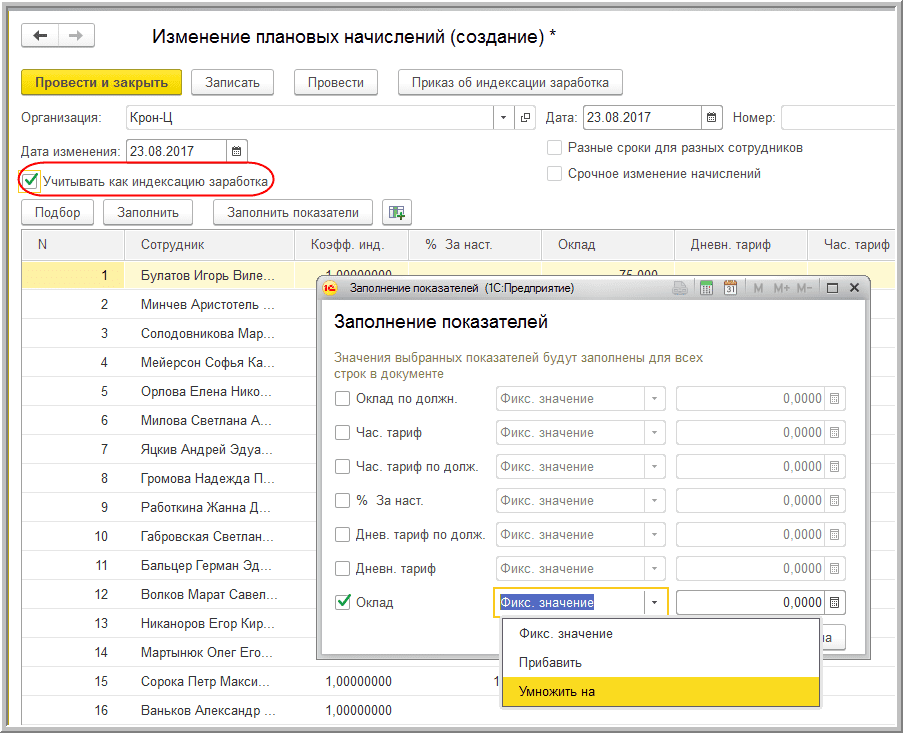The image size is (903, 733).
Task: Check the Дневн. тариф checkbox in dialog
Action: (x=342, y=568)
